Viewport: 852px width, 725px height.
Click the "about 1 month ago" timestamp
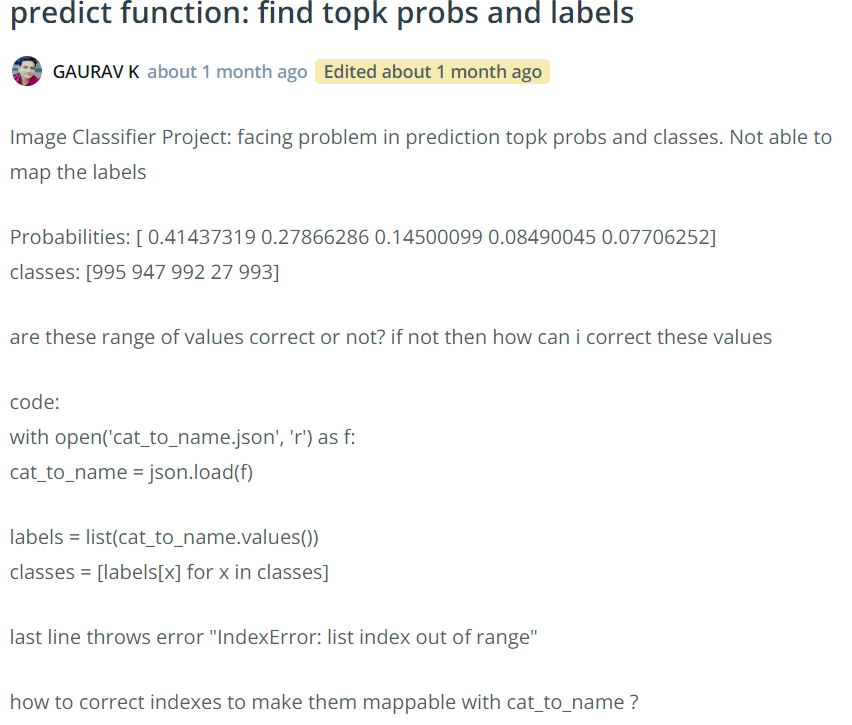tap(227, 72)
